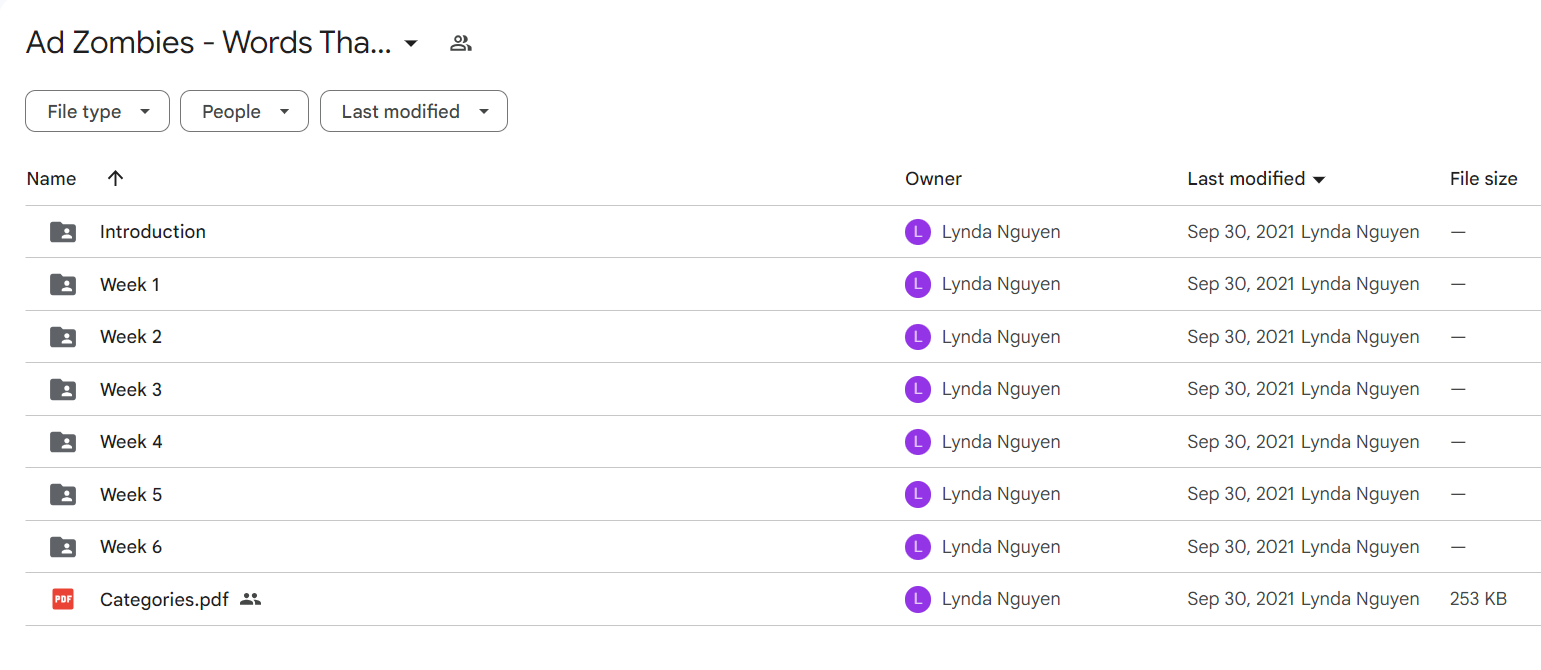The image size is (1541, 670).
Task: Click the 253 KB file size value
Action: pos(1478,600)
